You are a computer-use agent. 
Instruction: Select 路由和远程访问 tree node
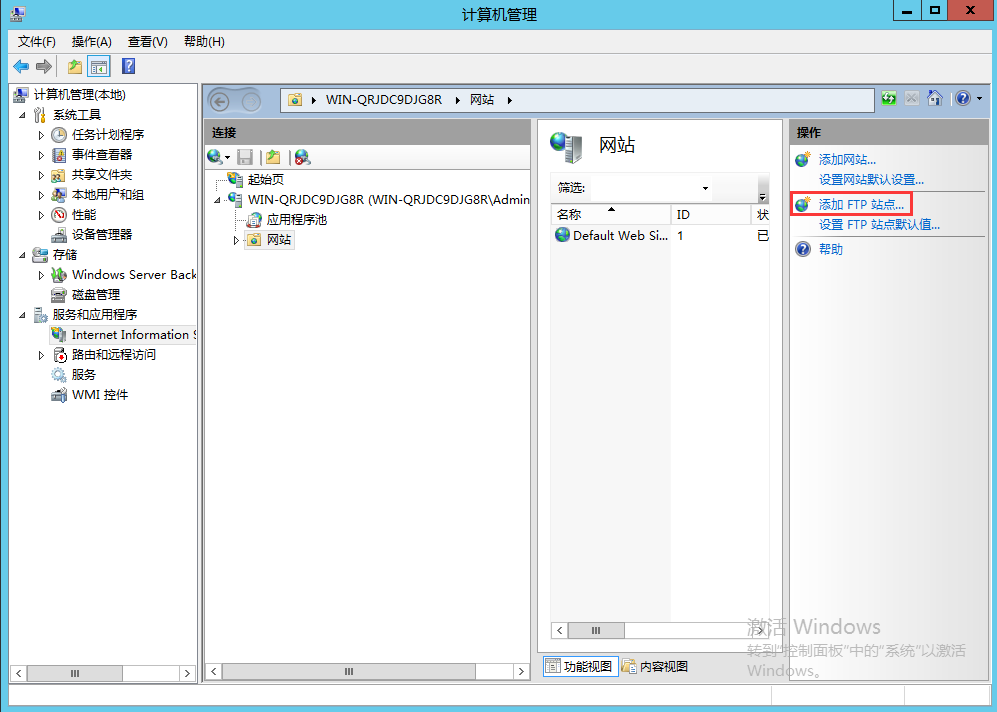click(113, 355)
